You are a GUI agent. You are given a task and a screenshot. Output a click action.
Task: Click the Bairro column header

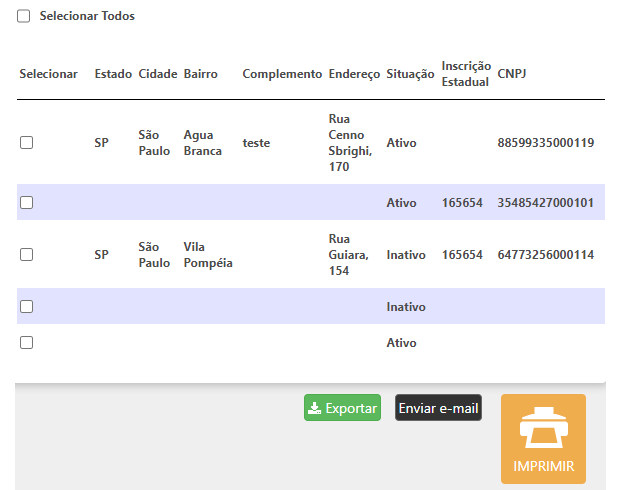200,74
